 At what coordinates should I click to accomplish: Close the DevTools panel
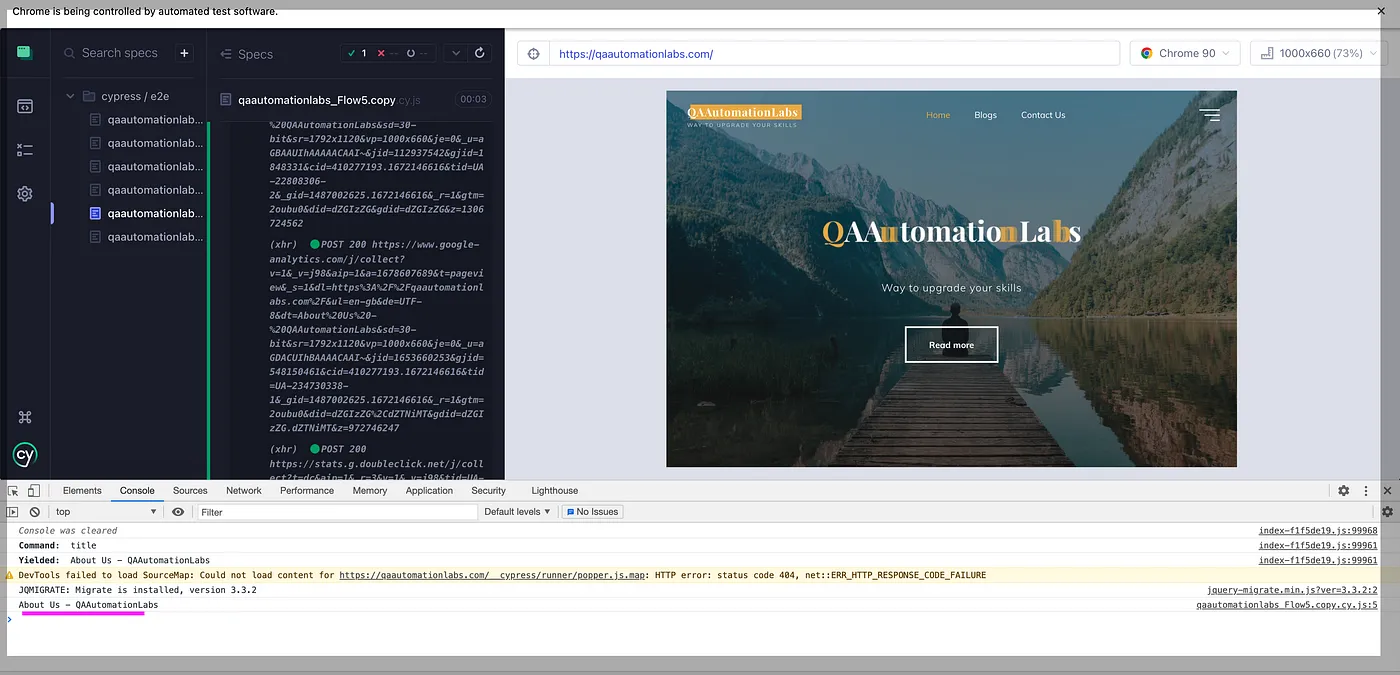click(x=1387, y=490)
